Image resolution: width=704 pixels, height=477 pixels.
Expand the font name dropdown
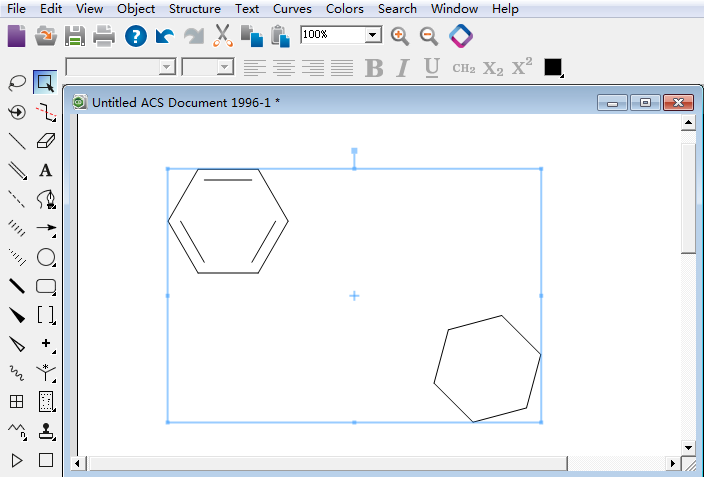click(x=167, y=68)
